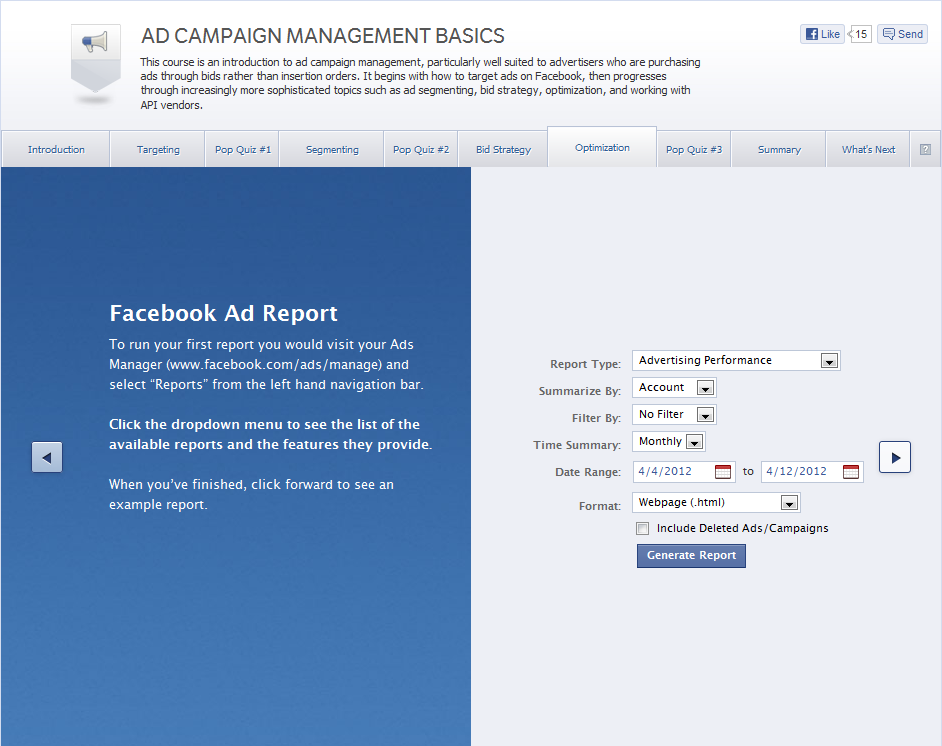Open the Format Webpage dropdown

click(x=716, y=502)
